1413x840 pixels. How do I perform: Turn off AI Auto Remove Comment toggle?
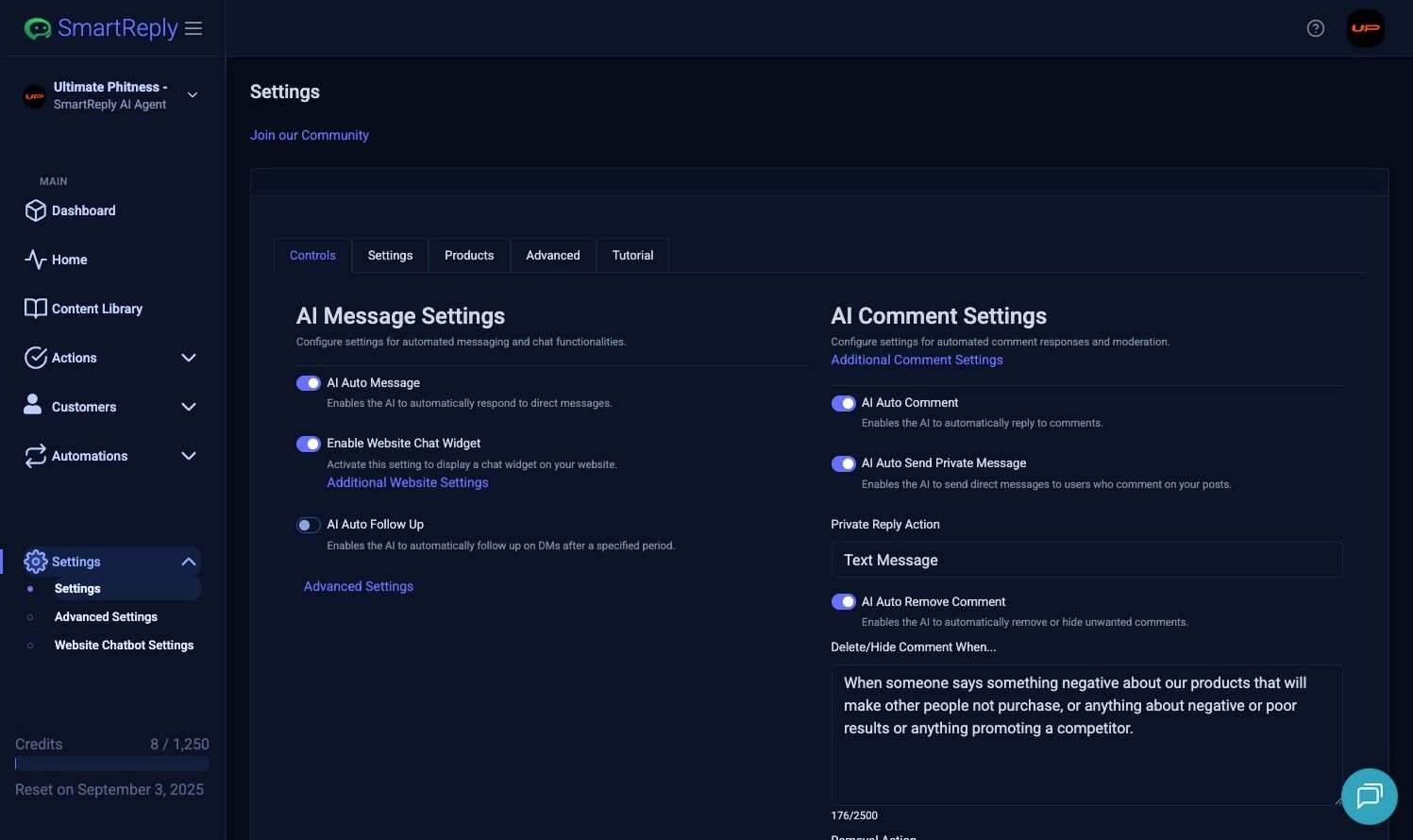tap(843, 602)
